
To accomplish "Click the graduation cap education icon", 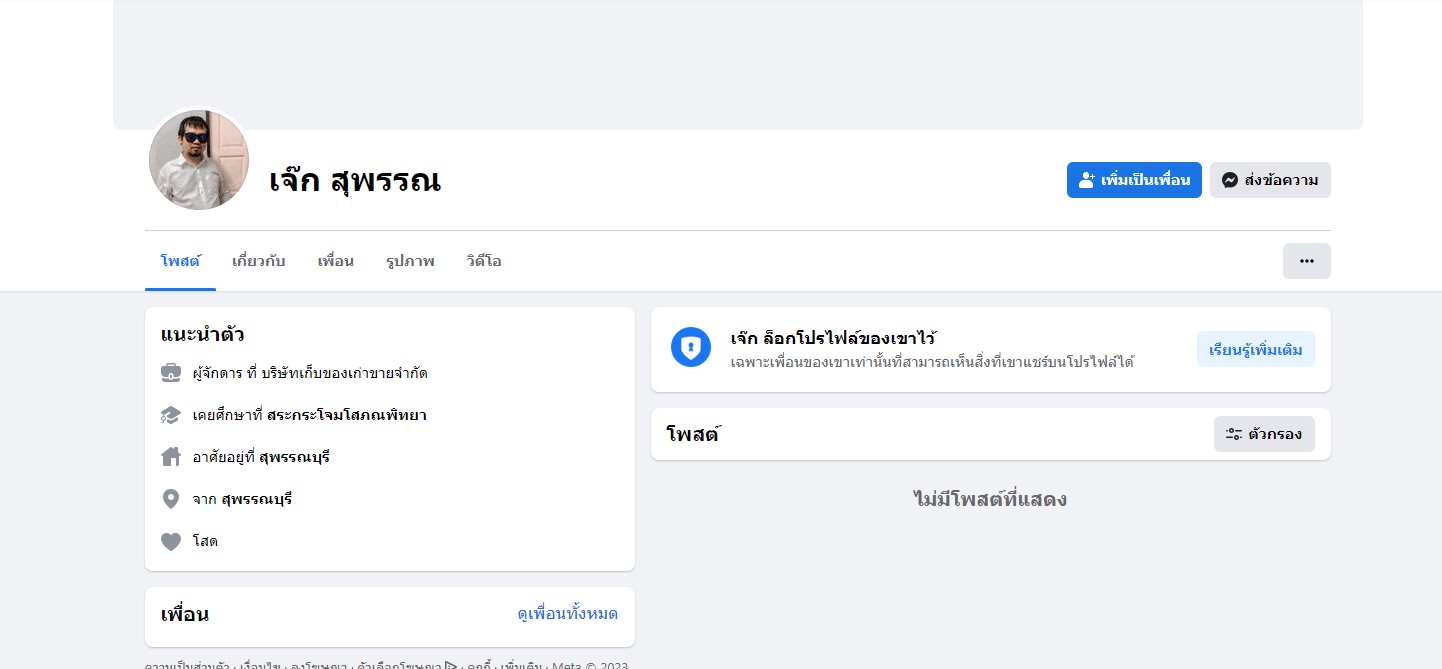I will point(171,415).
